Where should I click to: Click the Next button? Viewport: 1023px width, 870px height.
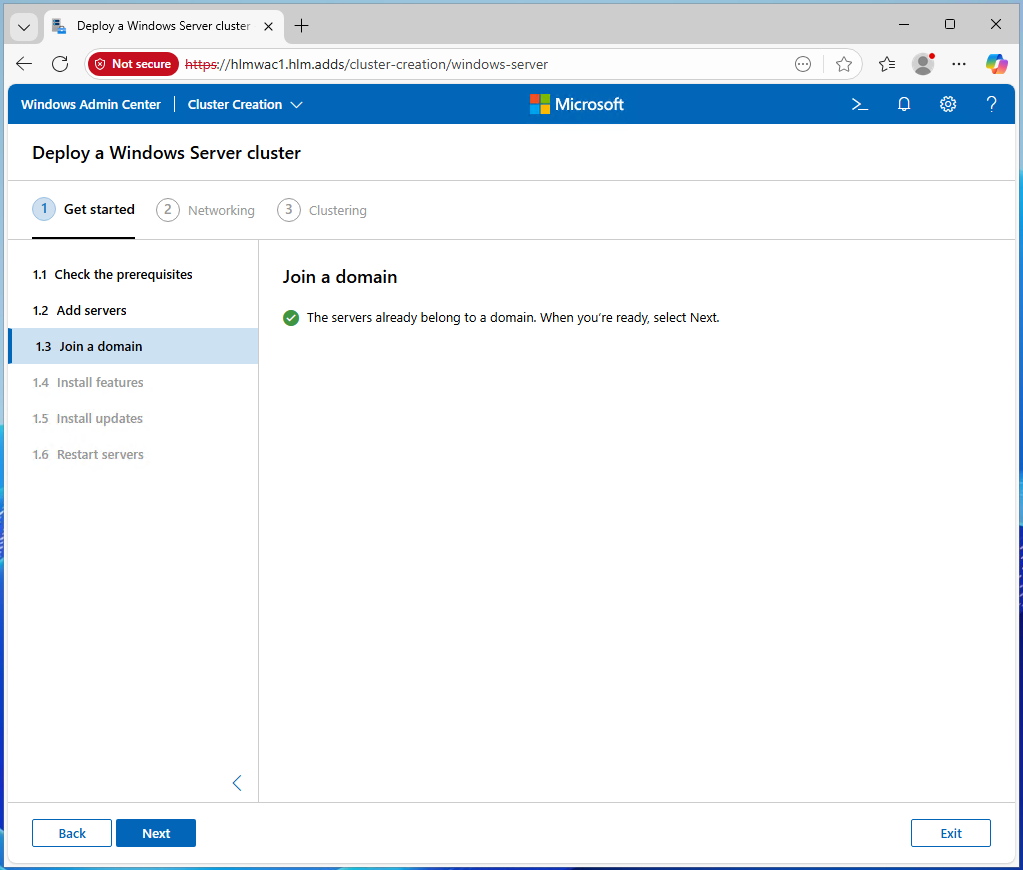156,833
